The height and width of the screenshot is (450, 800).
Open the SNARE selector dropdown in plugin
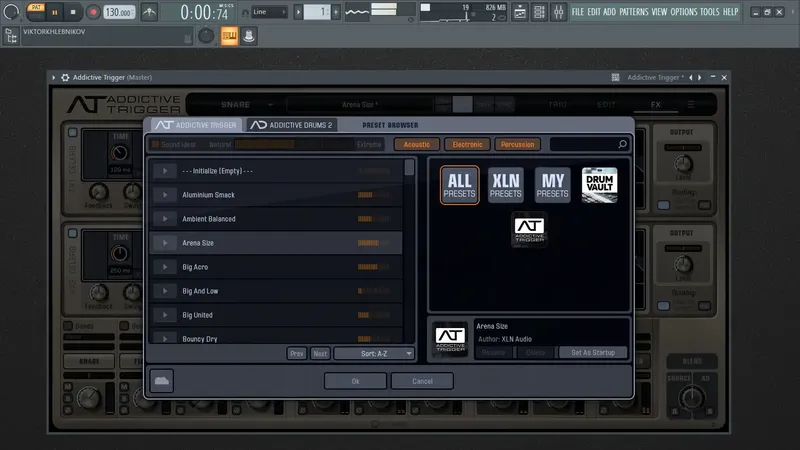click(x=247, y=105)
